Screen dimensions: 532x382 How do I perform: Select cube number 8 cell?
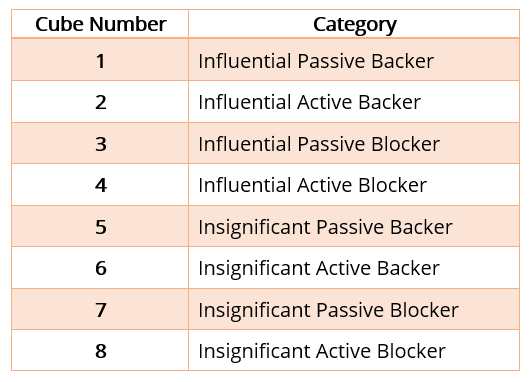tap(100, 350)
